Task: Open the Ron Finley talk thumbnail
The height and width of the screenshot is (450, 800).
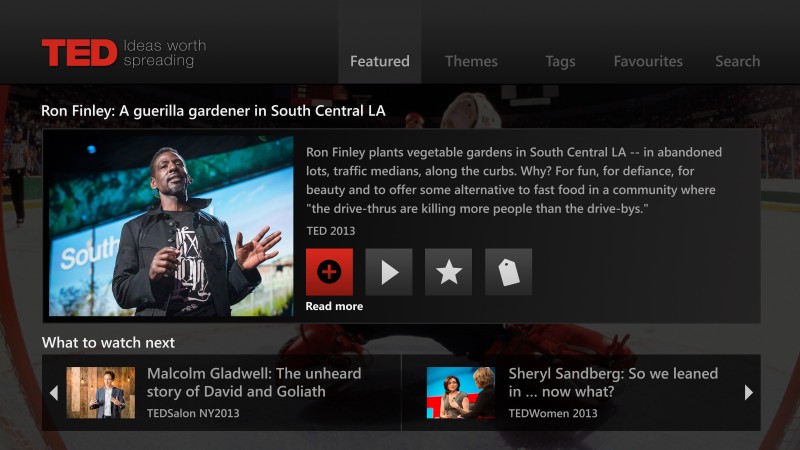Action: [x=171, y=226]
